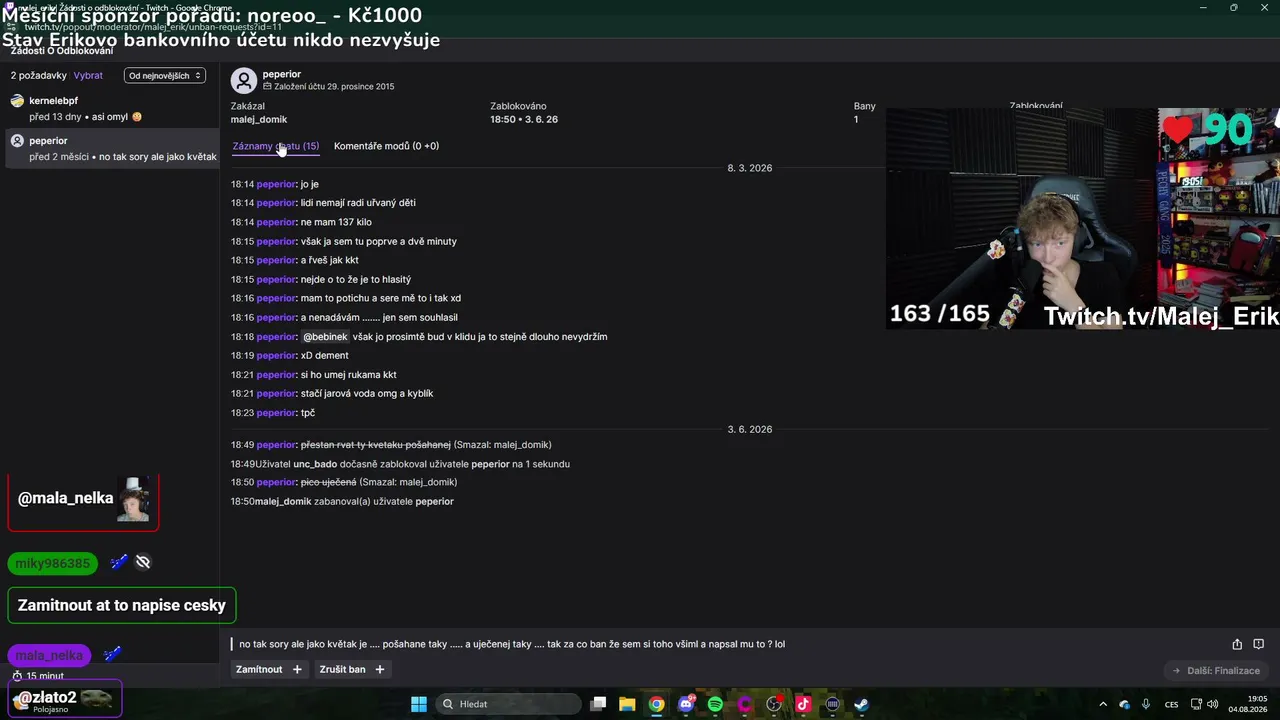Open Steam from the taskbar

click(861, 704)
